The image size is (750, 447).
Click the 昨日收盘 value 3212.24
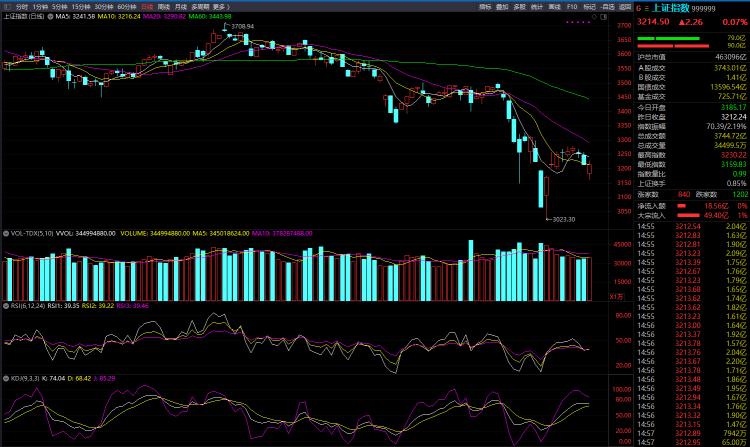[x=734, y=117]
